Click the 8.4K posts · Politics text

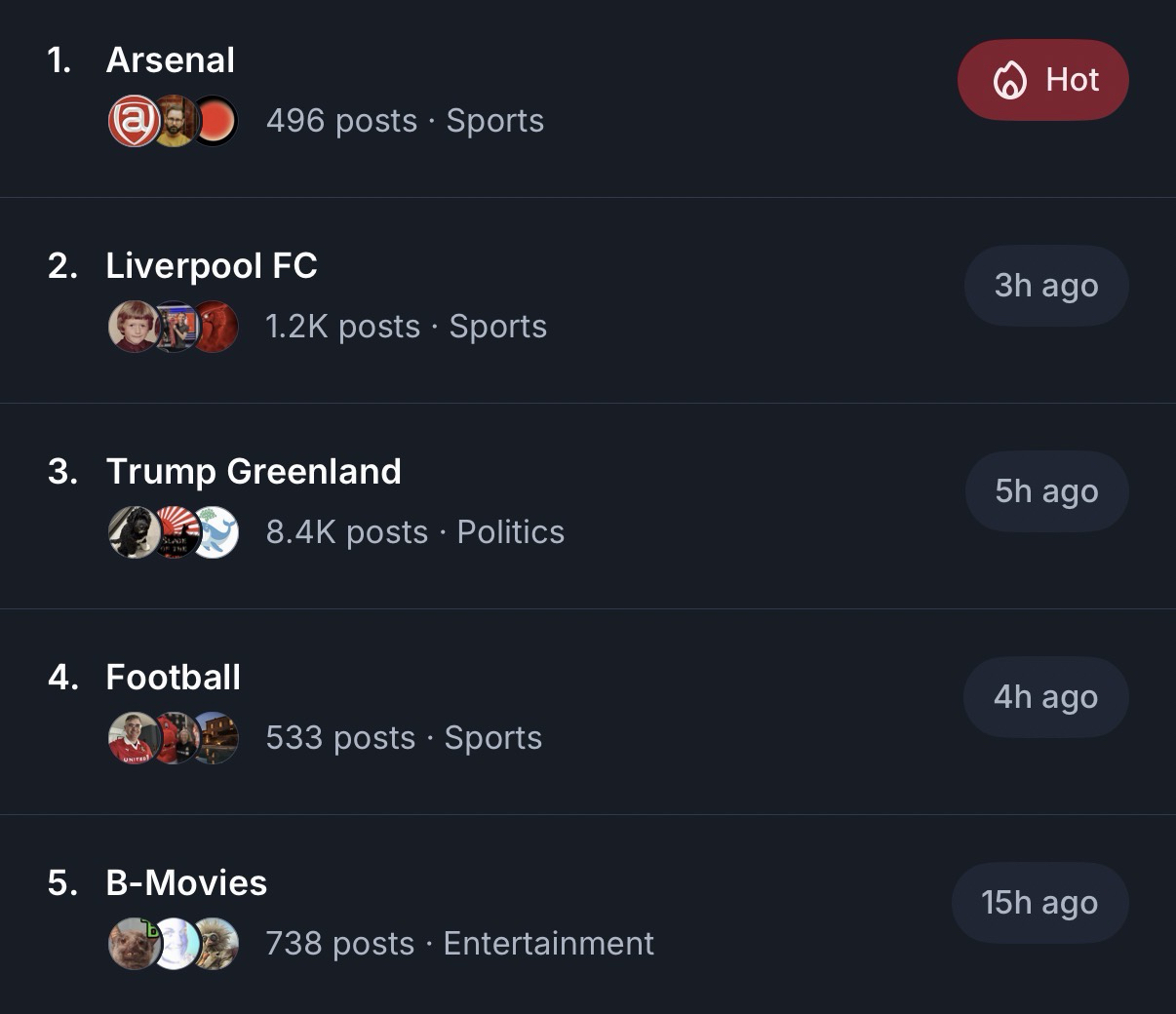tap(414, 532)
